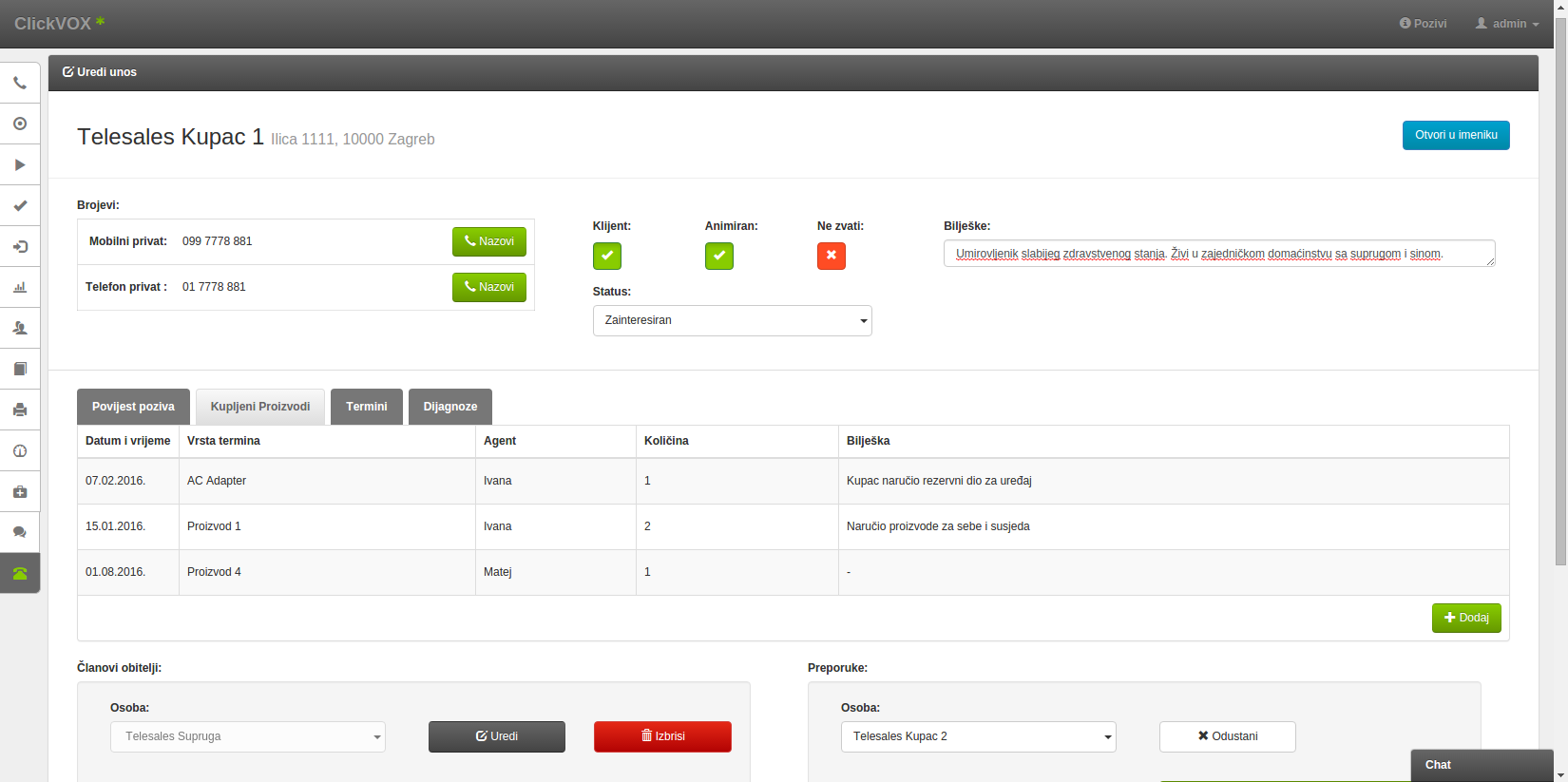Toggle the Klijent green checkbox
The height and width of the screenshot is (782, 1568).
[606, 256]
